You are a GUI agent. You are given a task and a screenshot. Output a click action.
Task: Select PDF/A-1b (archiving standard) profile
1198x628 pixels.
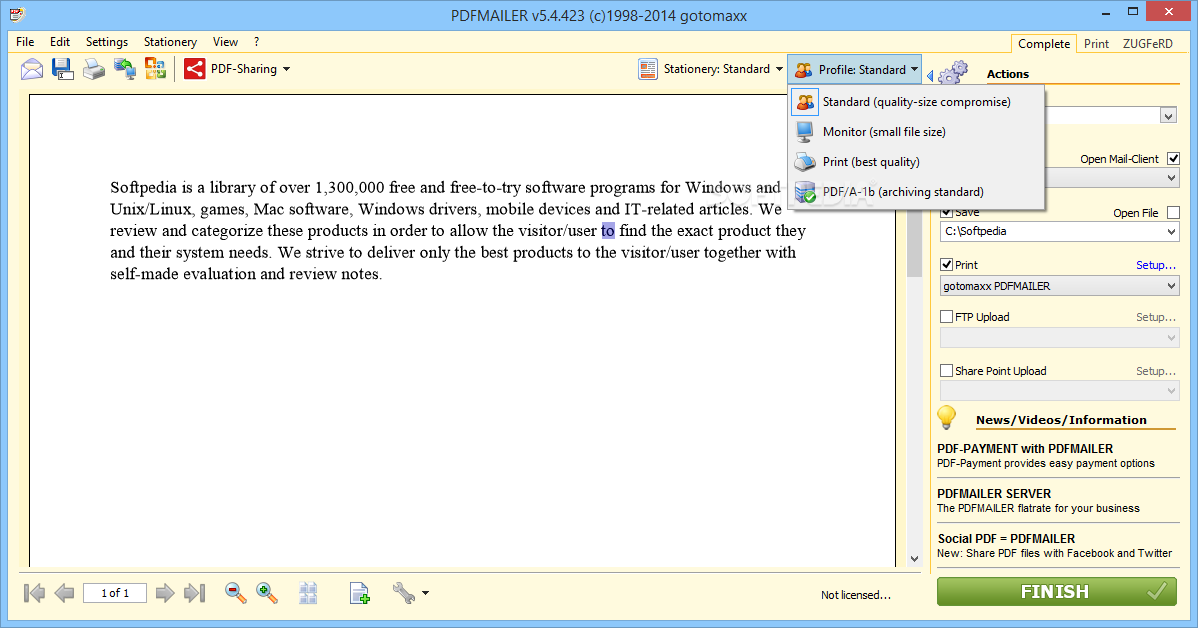[x=916, y=192]
